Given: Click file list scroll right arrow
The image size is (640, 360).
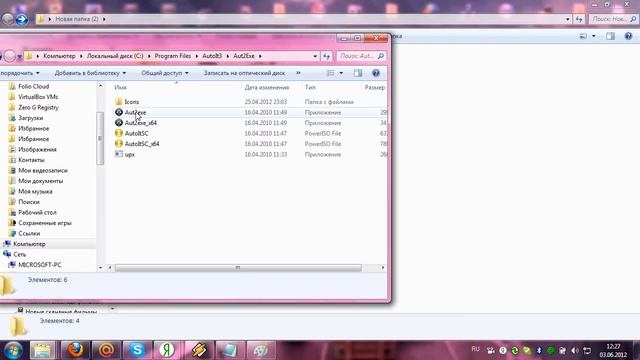Looking at the screenshot, I should [383, 268].
